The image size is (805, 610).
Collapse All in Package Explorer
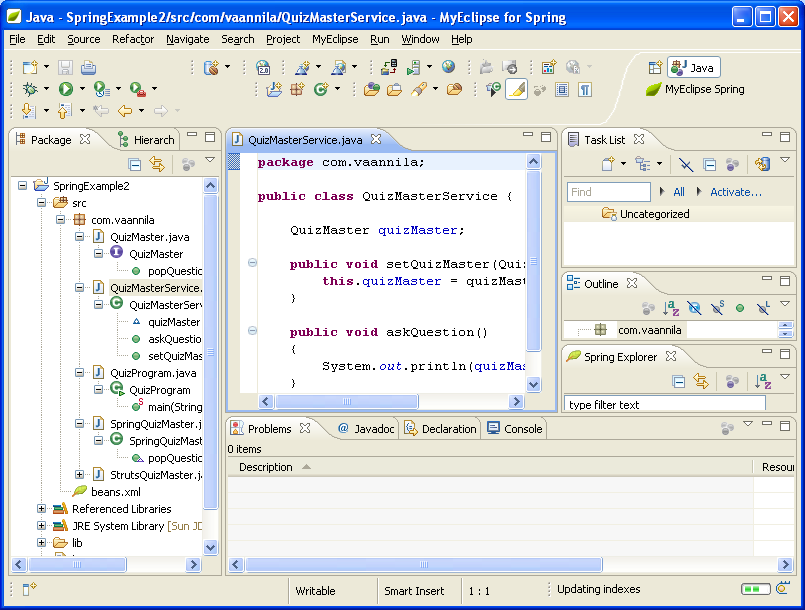135,164
